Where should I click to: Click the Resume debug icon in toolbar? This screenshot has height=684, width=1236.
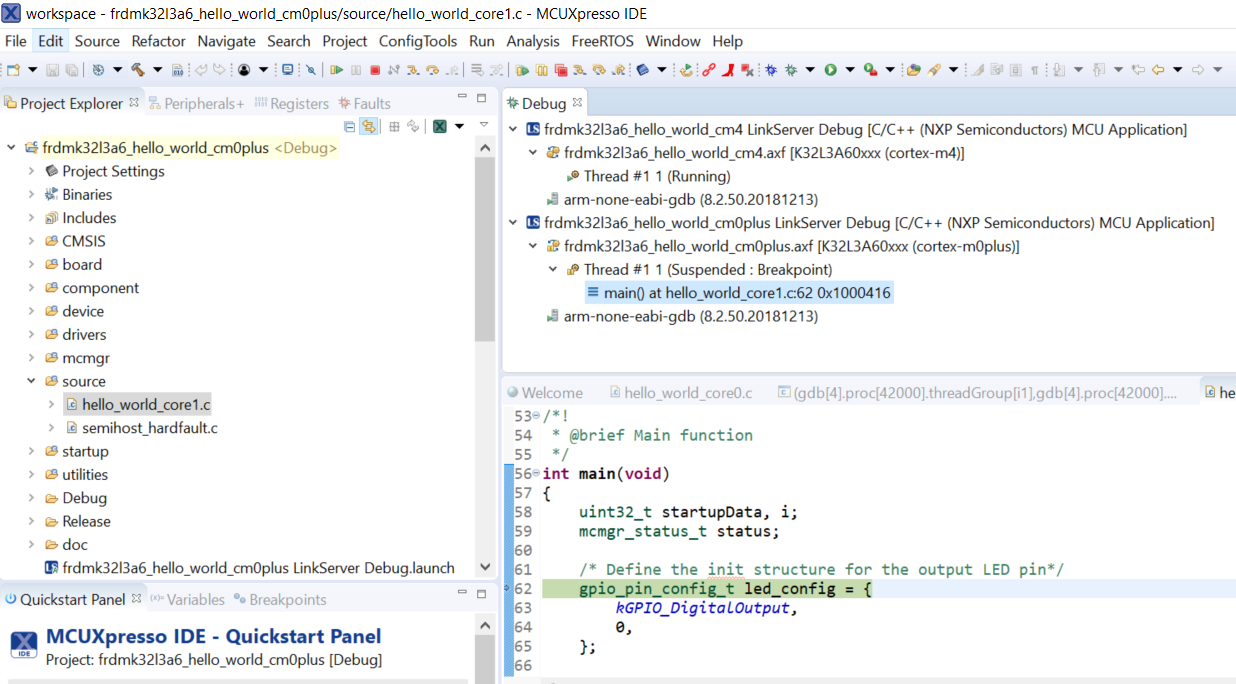coord(337,70)
